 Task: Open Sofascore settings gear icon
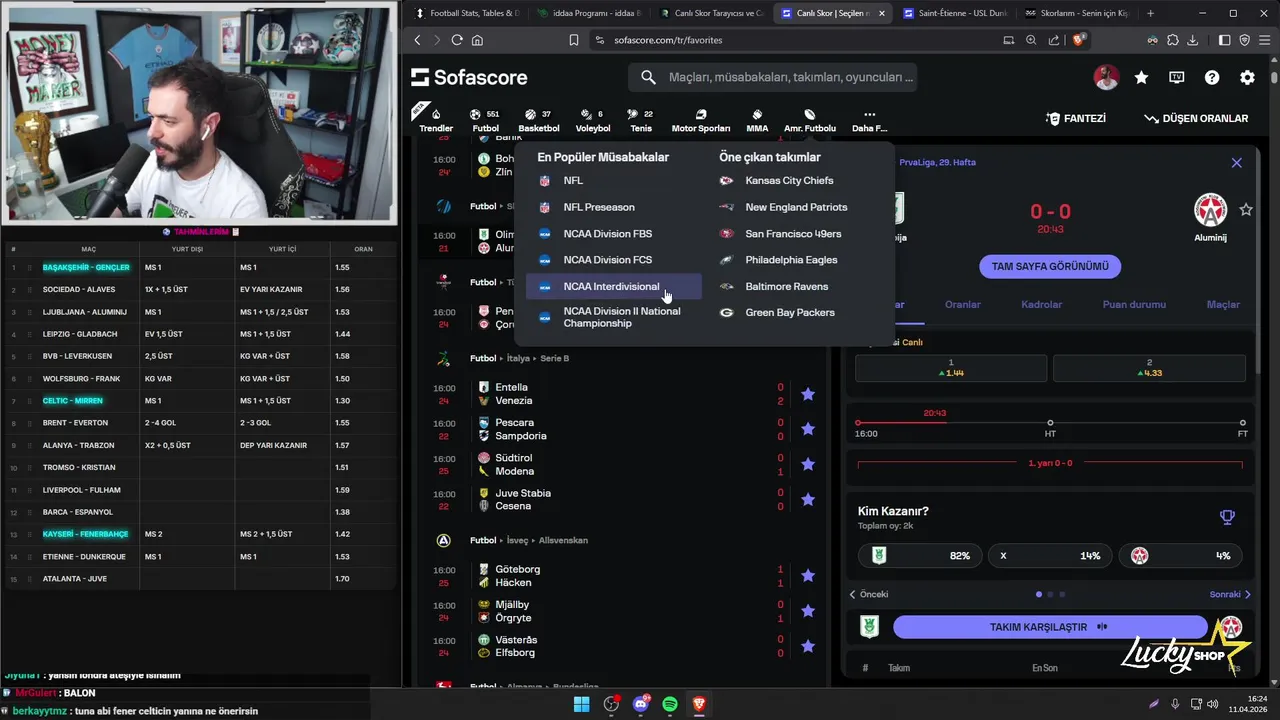coord(1247,78)
